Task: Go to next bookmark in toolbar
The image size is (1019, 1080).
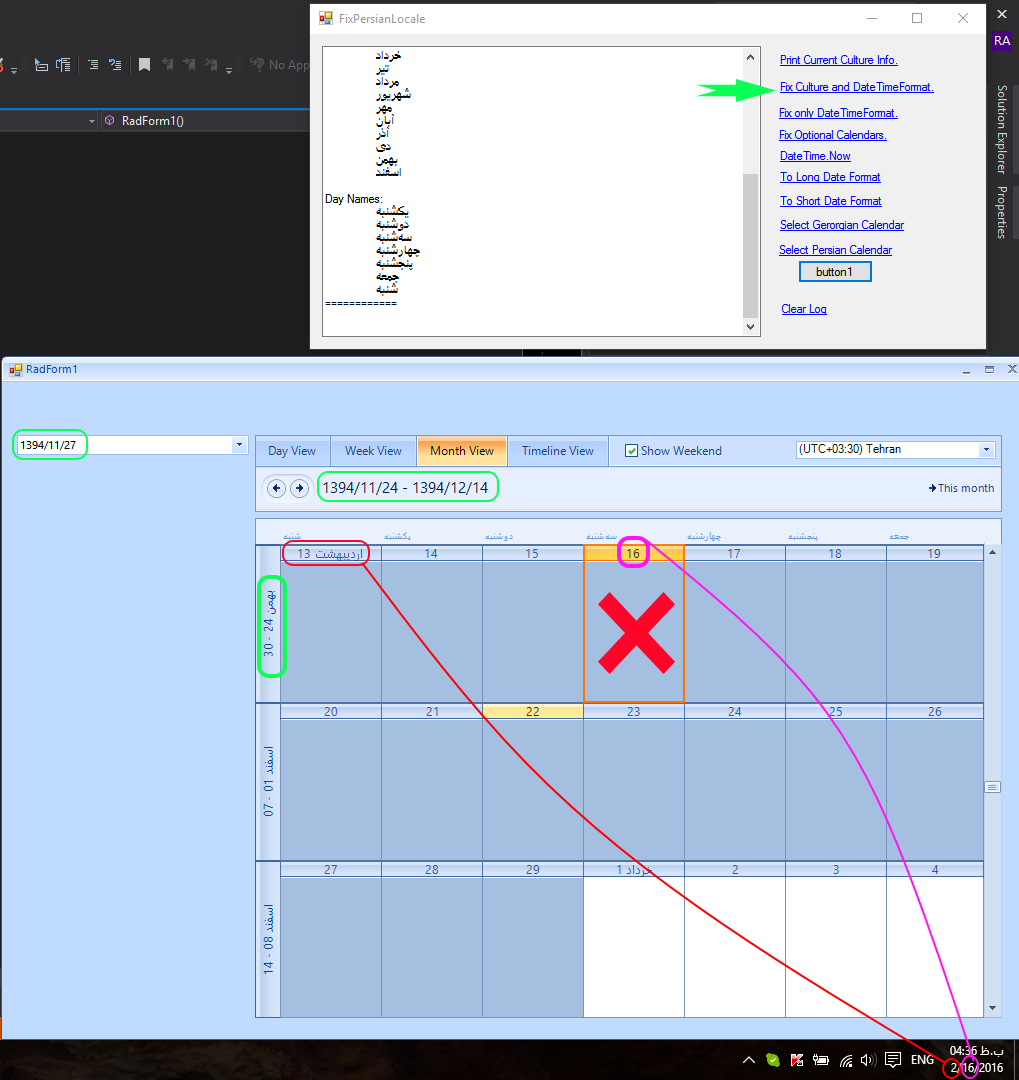Action: coord(189,65)
